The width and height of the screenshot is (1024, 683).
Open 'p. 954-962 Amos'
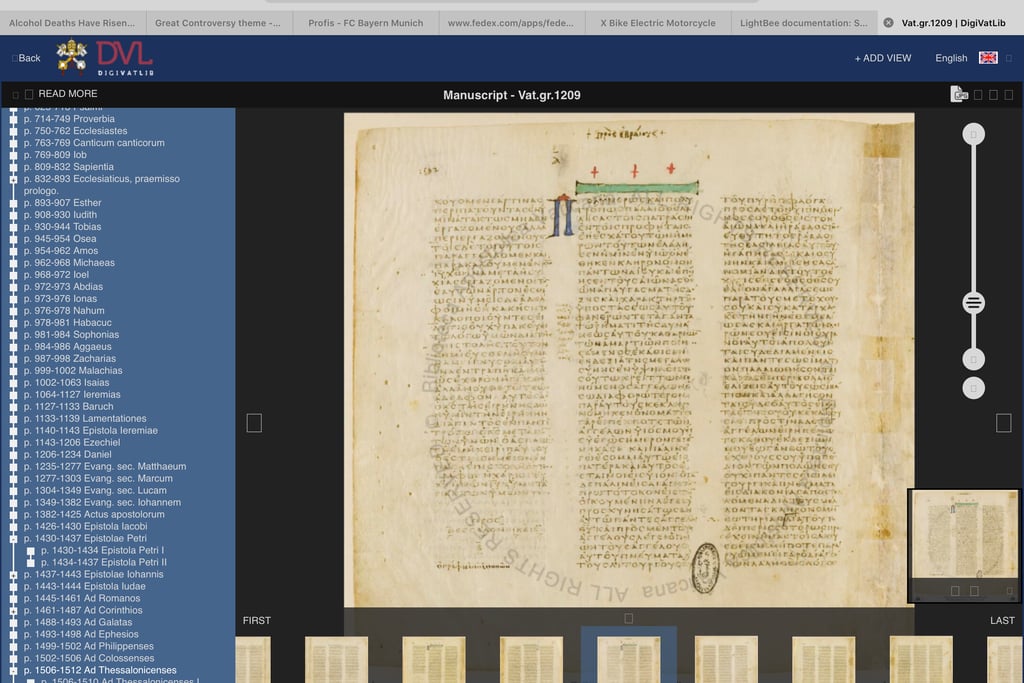[x=61, y=251]
